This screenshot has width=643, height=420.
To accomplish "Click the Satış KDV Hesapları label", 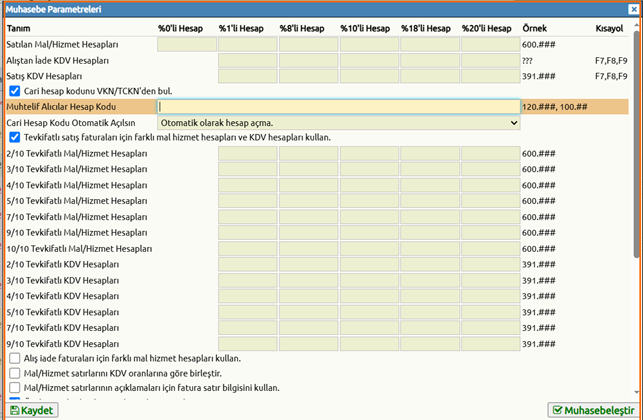I will click(44, 76).
